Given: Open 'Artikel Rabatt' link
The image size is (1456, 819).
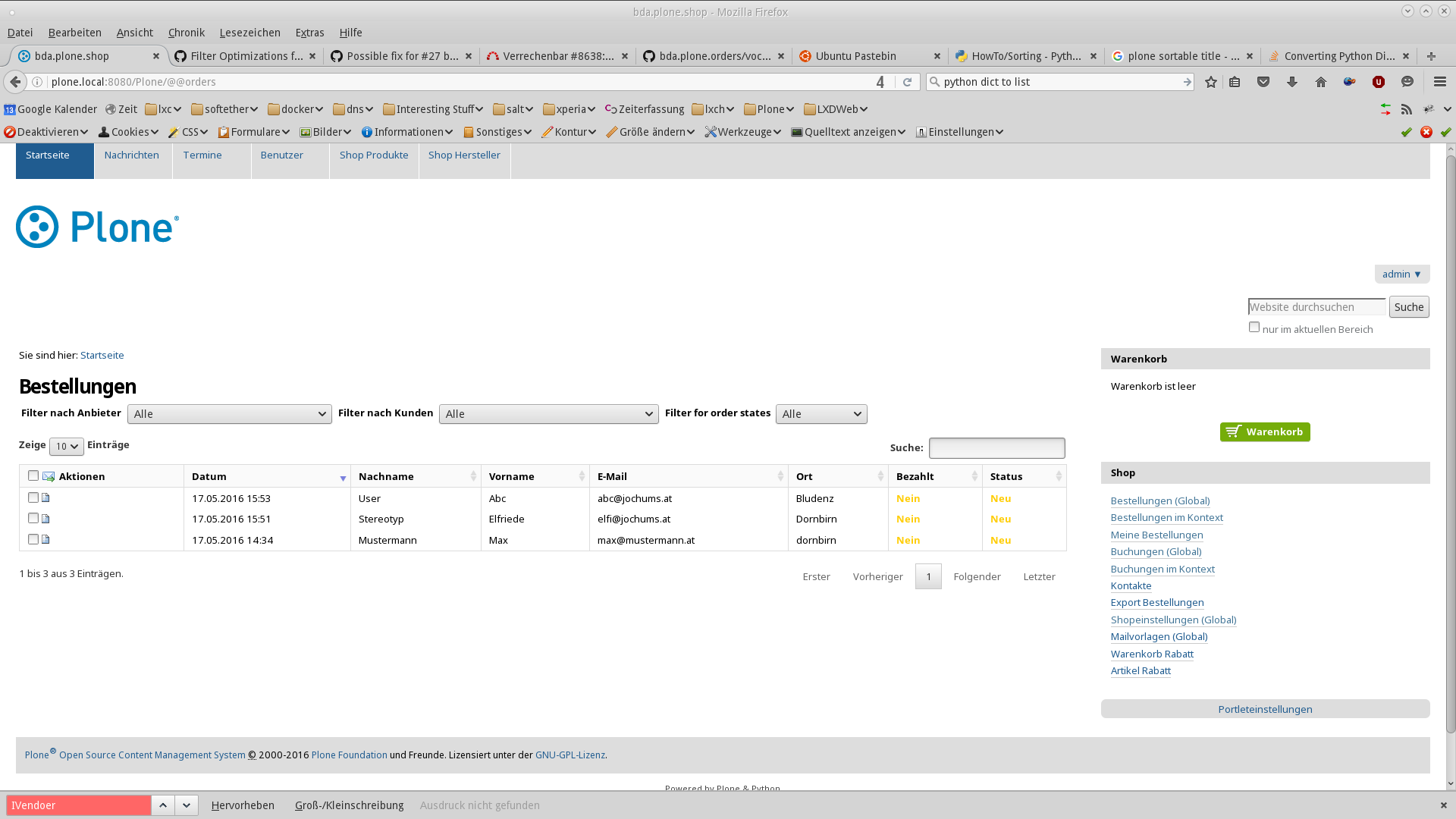Looking at the screenshot, I should 1141,670.
